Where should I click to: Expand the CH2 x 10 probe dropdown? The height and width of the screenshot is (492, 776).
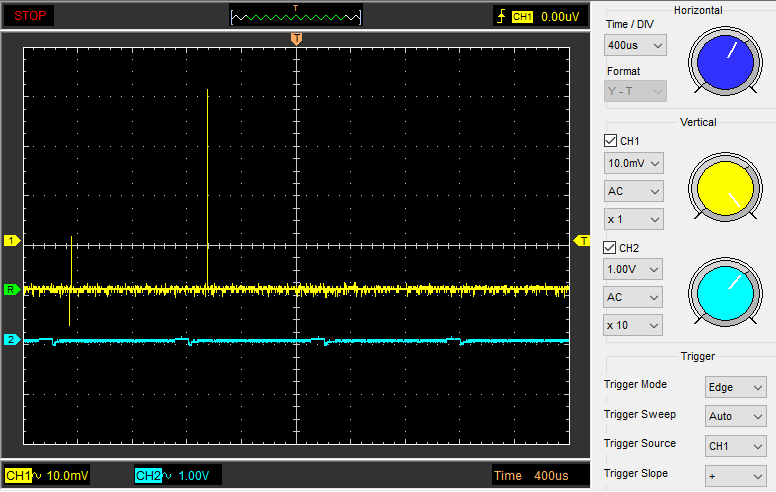(x=634, y=325)
